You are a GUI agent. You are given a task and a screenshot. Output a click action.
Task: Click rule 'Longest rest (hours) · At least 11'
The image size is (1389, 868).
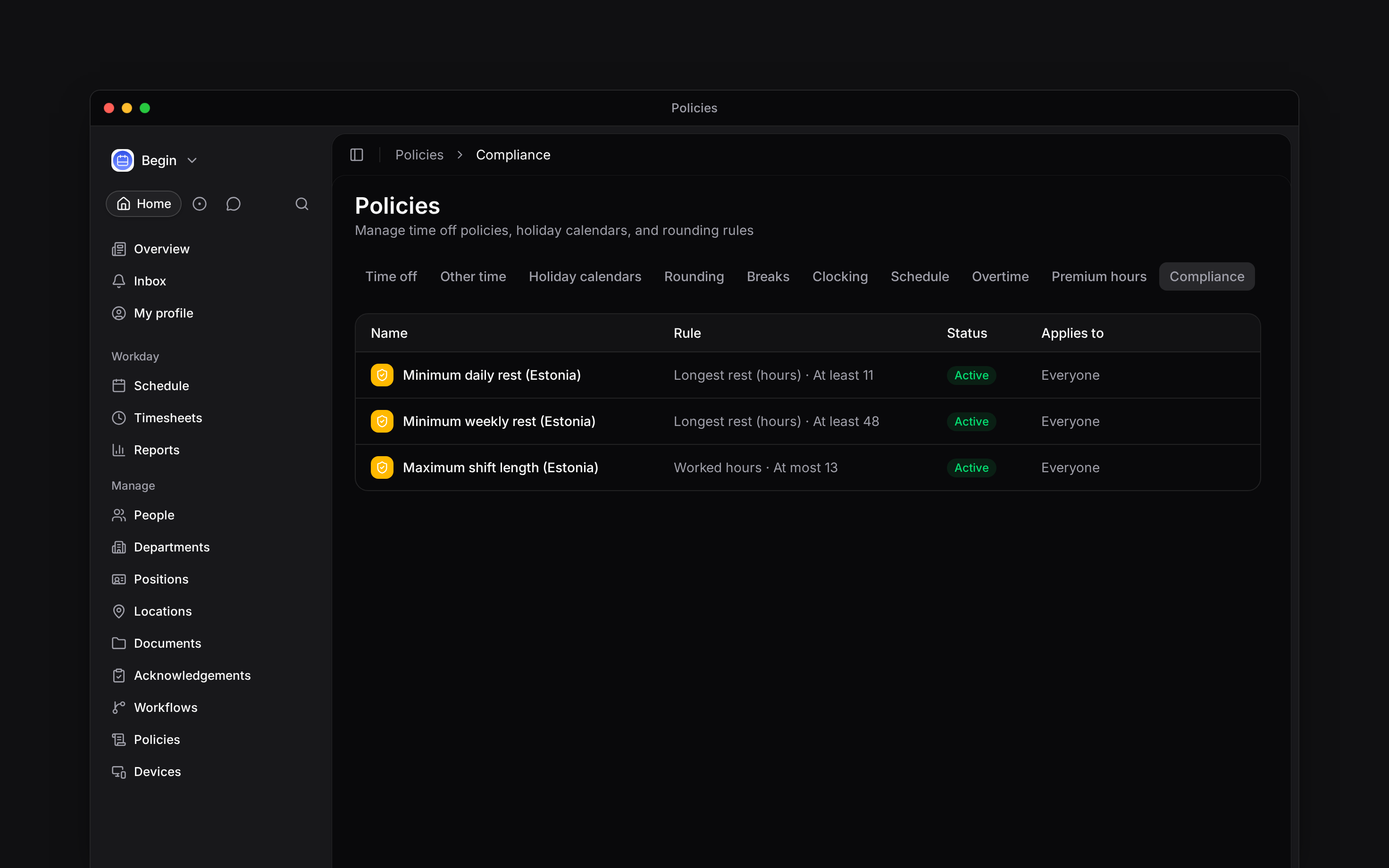[773, 376]
